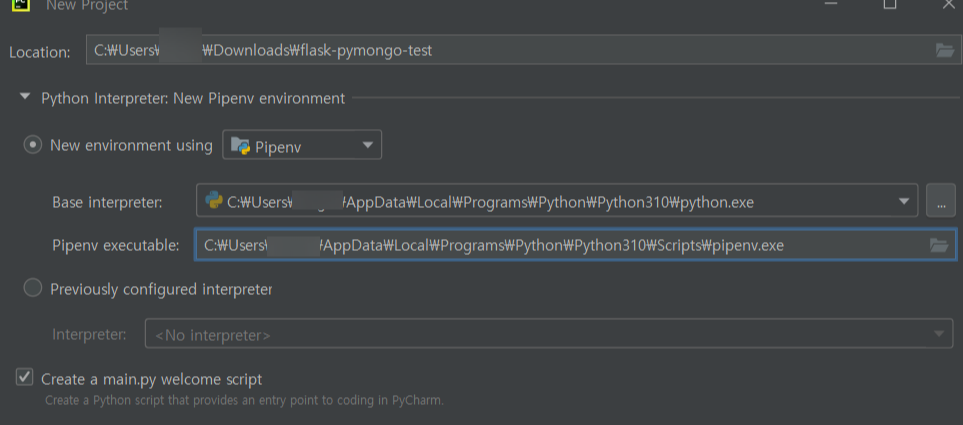963x425 pixels.
Task: Click the 'New Project' window title
Action: (x=87, y=5)
